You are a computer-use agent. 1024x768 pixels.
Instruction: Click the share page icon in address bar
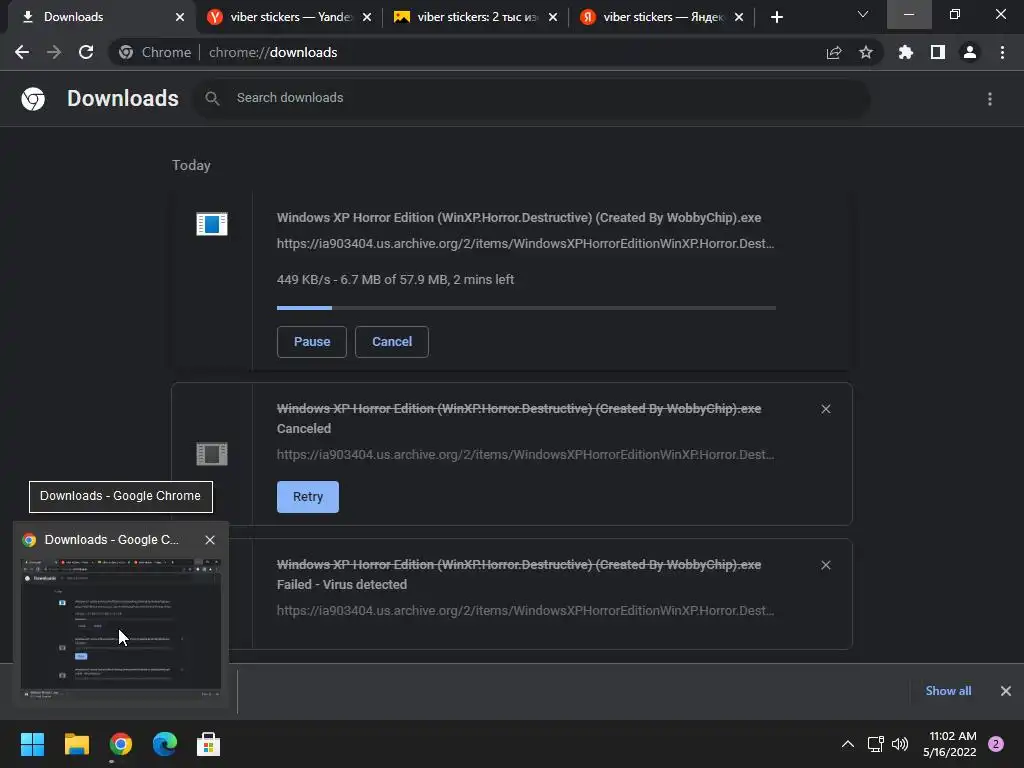[x=833, y=53]
